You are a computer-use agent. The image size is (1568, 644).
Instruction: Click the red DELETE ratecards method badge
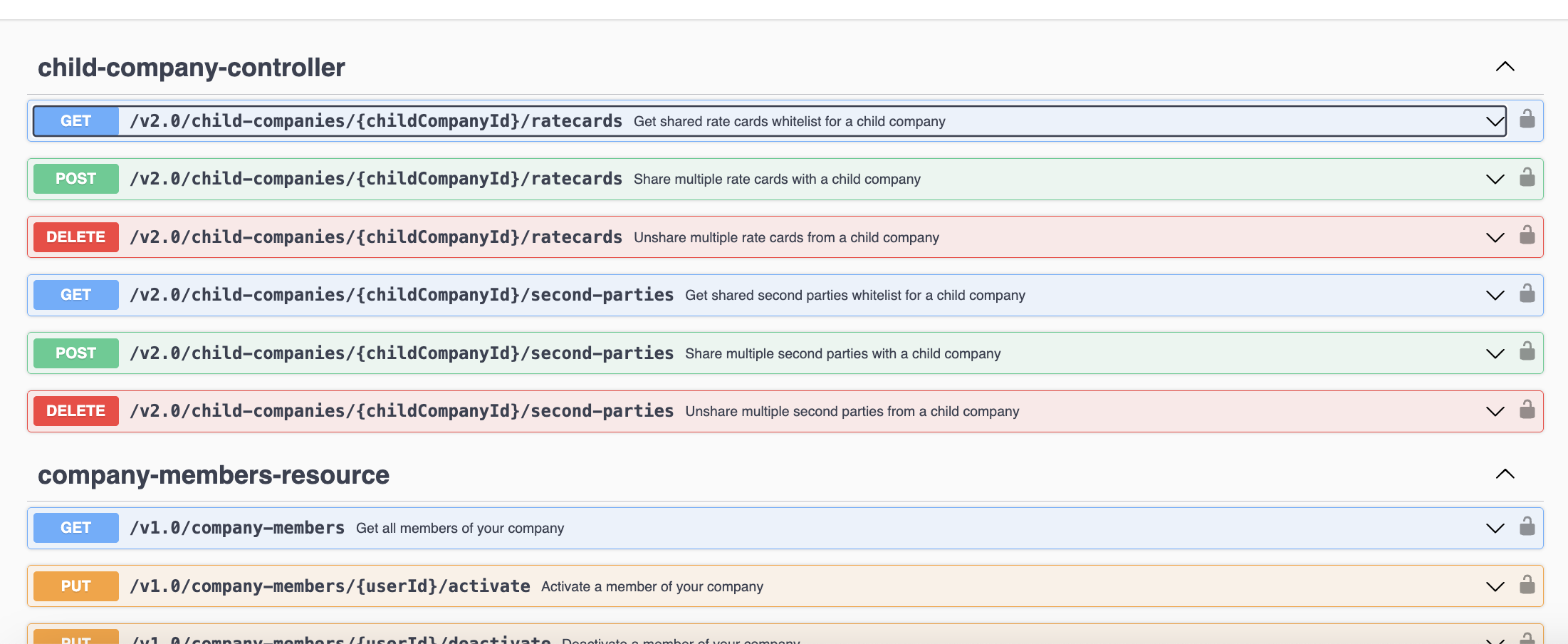click(x=76, y=237)
